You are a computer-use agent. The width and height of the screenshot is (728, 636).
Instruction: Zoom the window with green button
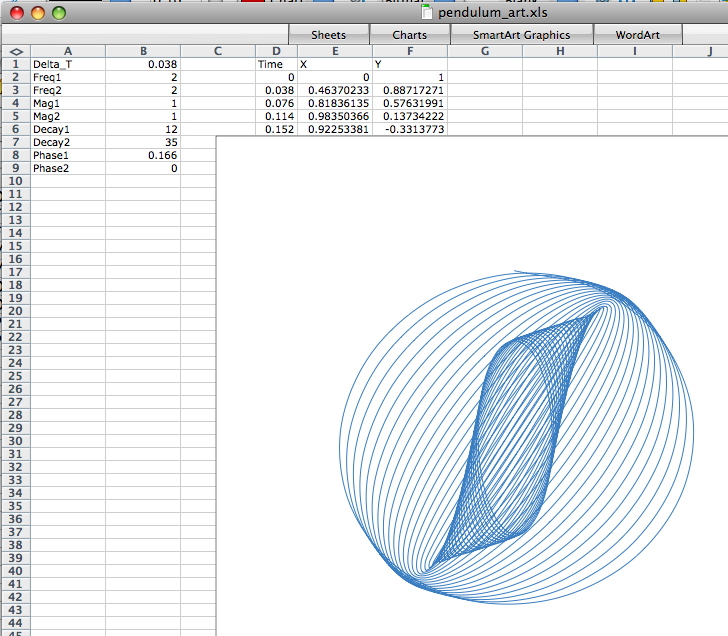pos(59,13)
